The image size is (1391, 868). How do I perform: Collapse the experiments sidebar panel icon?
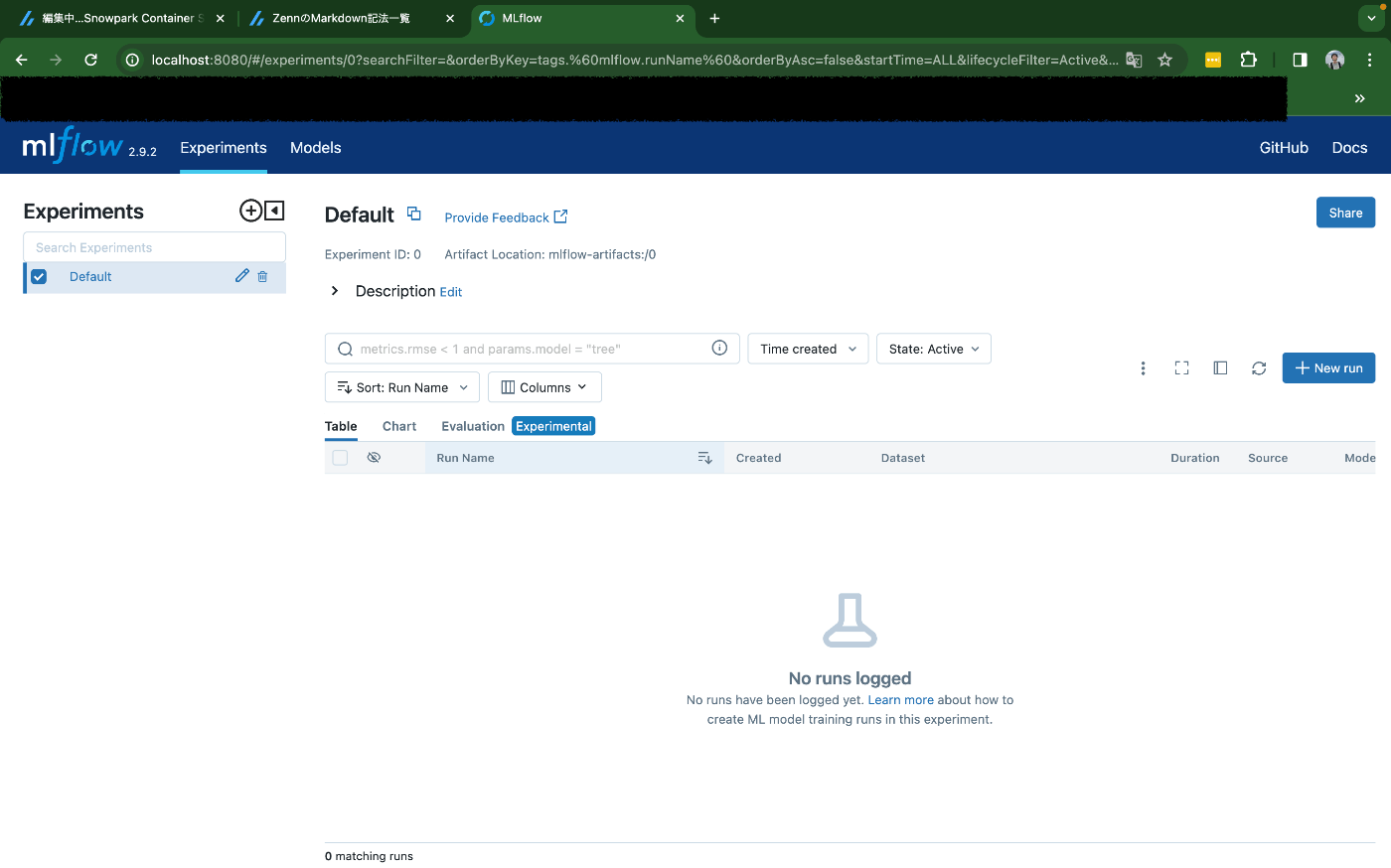(x=275, y=211)
